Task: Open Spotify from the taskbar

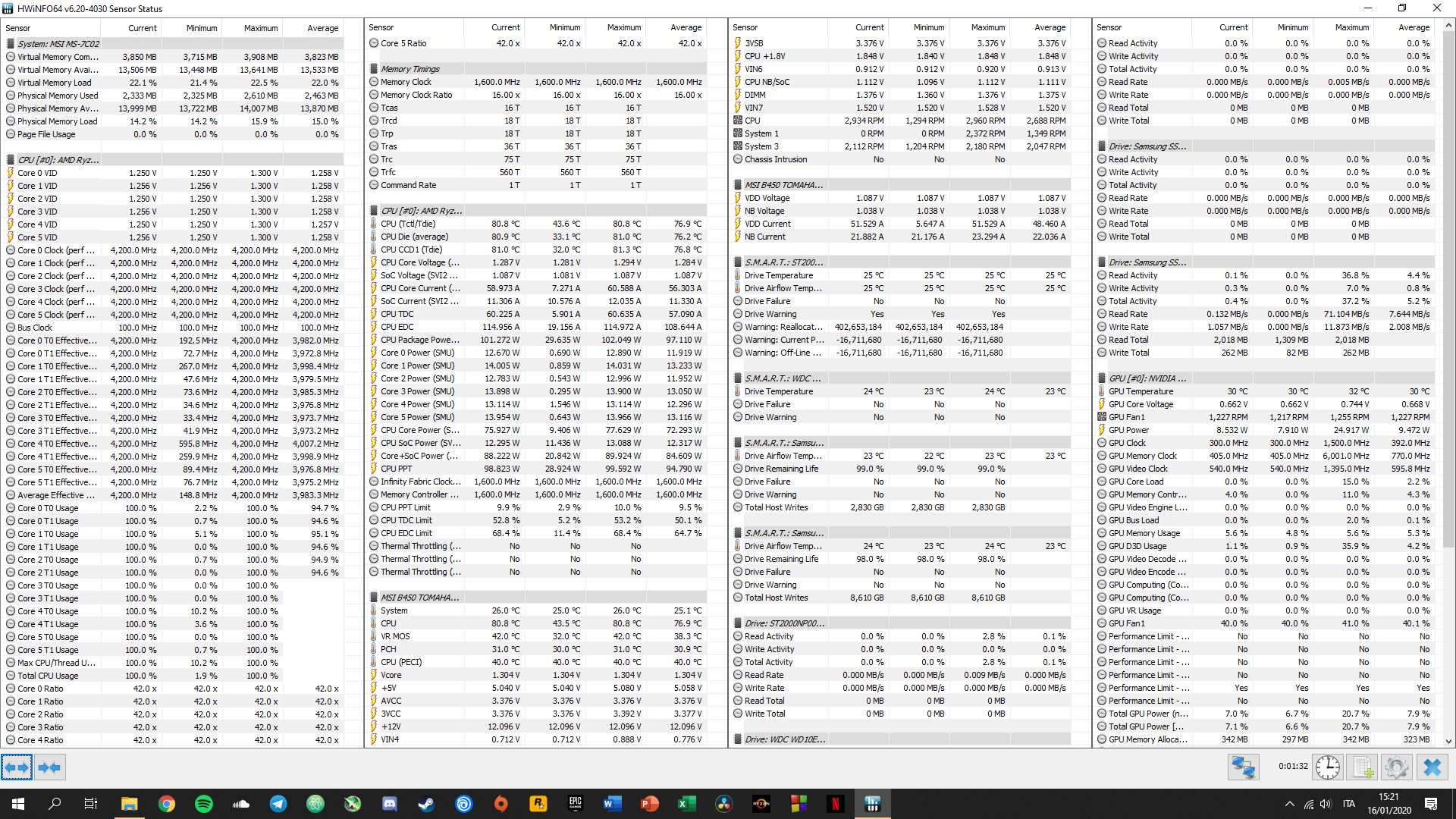Action: pos(204,804)
